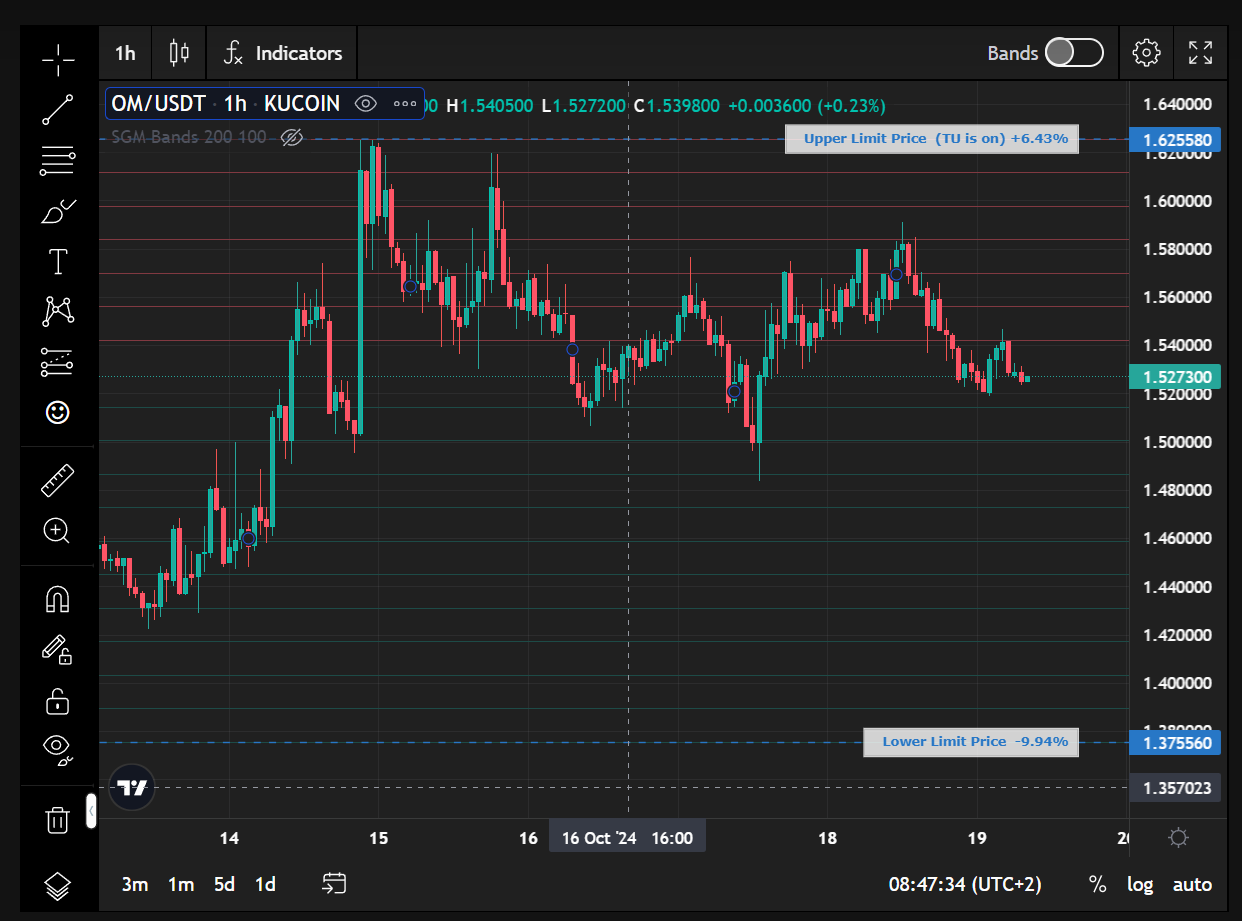
Task: Activate the zoom in tool
Action: pyautogui.click(x=58, y=531)
